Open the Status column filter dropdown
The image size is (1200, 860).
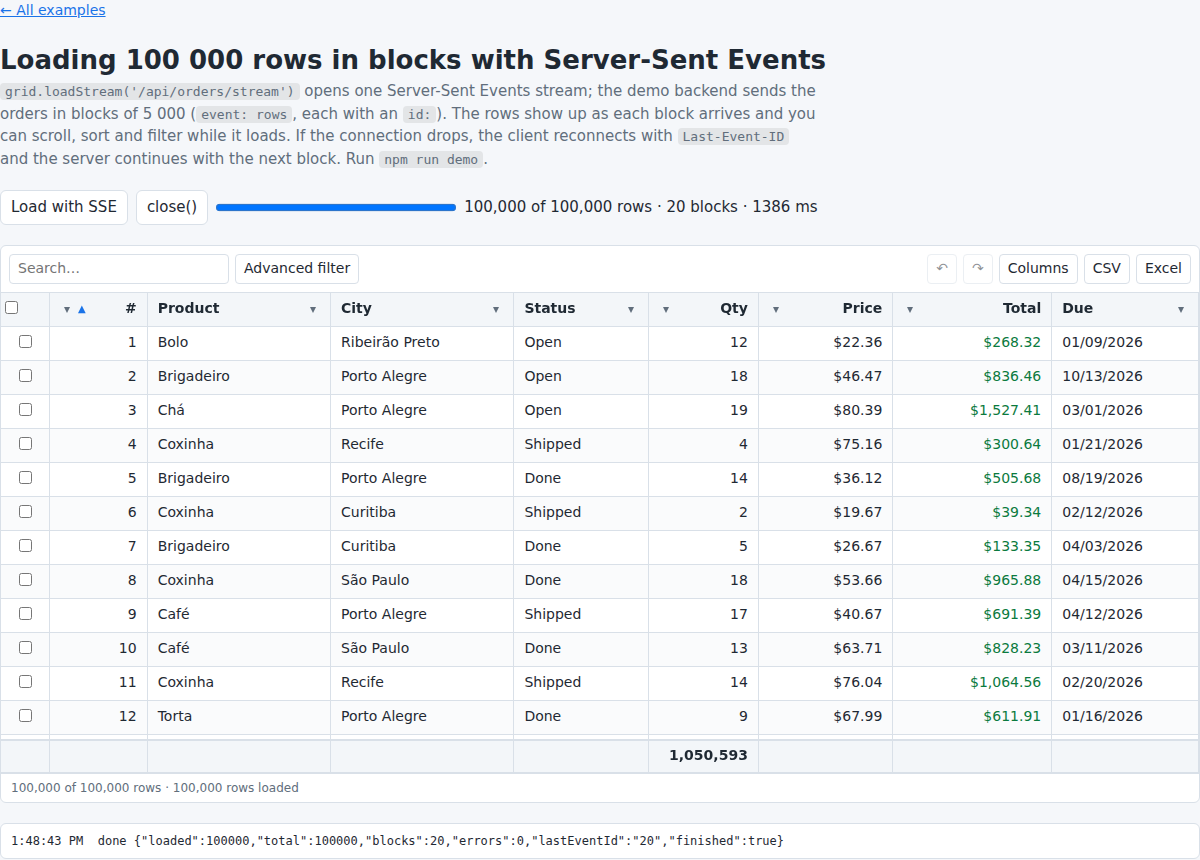pyautogui.click(x=631, y=309)
